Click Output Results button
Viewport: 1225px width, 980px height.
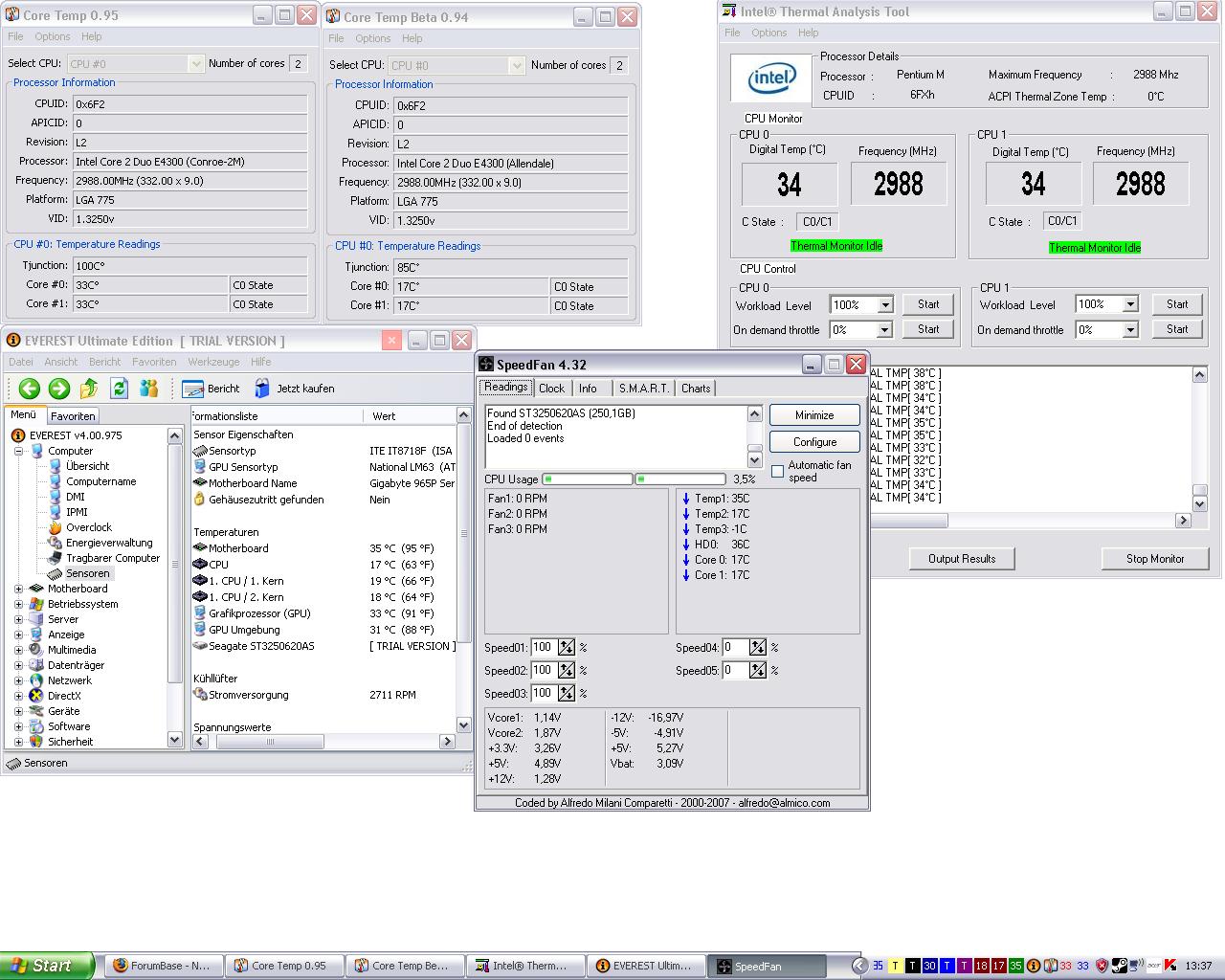click(x=961, y=559)
